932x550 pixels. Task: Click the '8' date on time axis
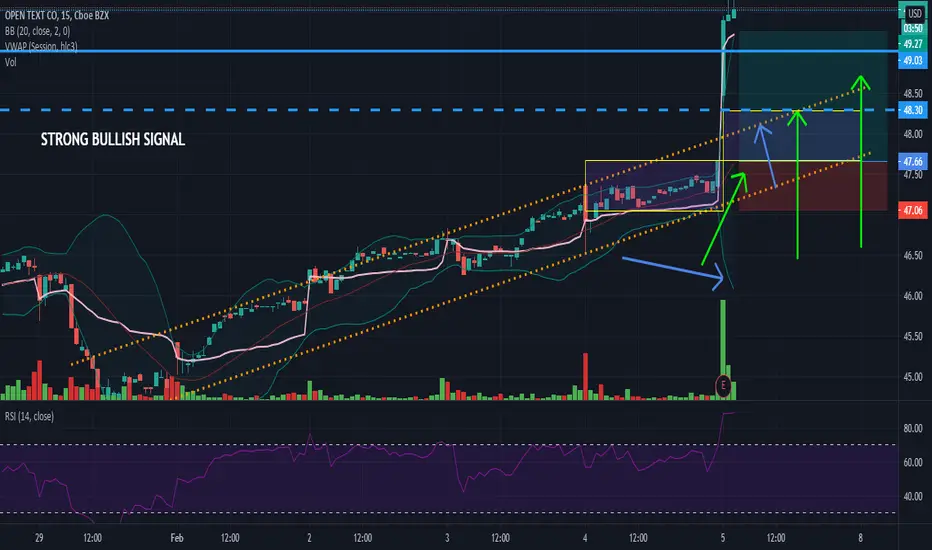[x=860, y=538]
